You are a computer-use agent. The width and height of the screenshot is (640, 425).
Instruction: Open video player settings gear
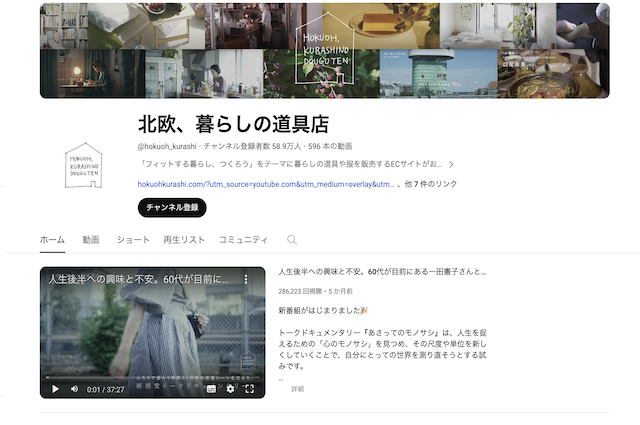coord(230,389)
